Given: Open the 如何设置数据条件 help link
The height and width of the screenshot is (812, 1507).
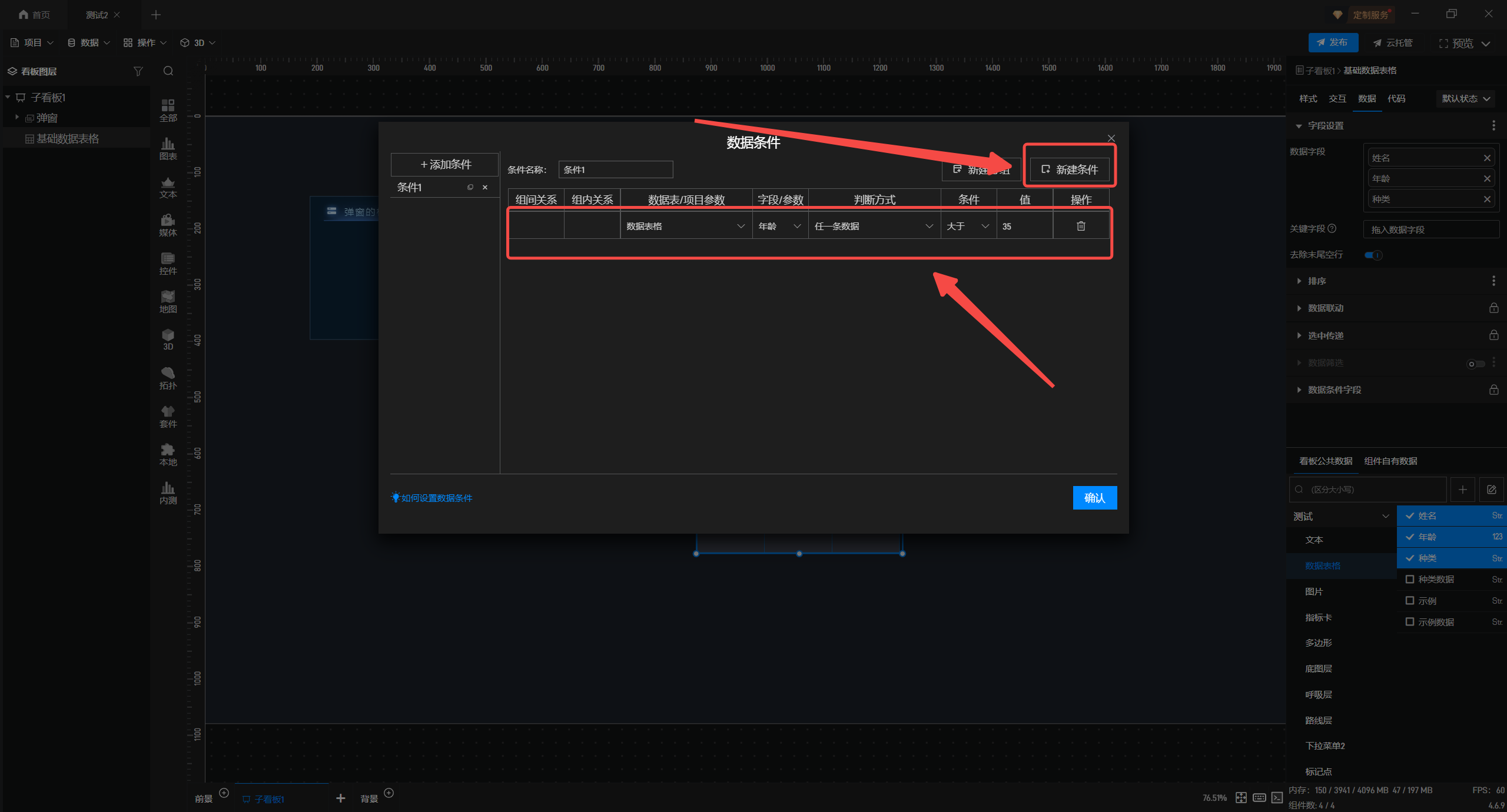Looking at the screenshot, I should (x=436, y=498).
